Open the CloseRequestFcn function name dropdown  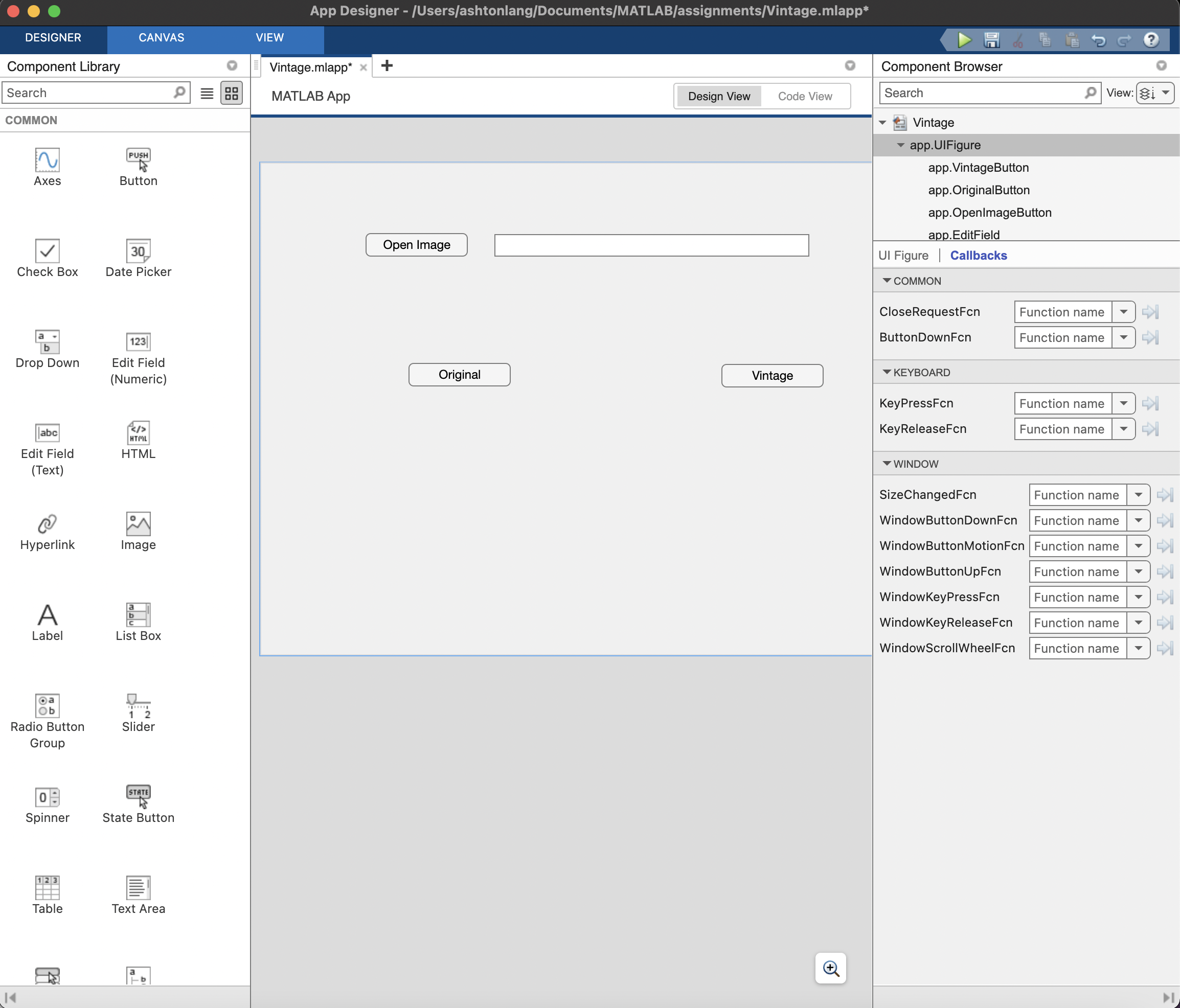(1123, 311)
